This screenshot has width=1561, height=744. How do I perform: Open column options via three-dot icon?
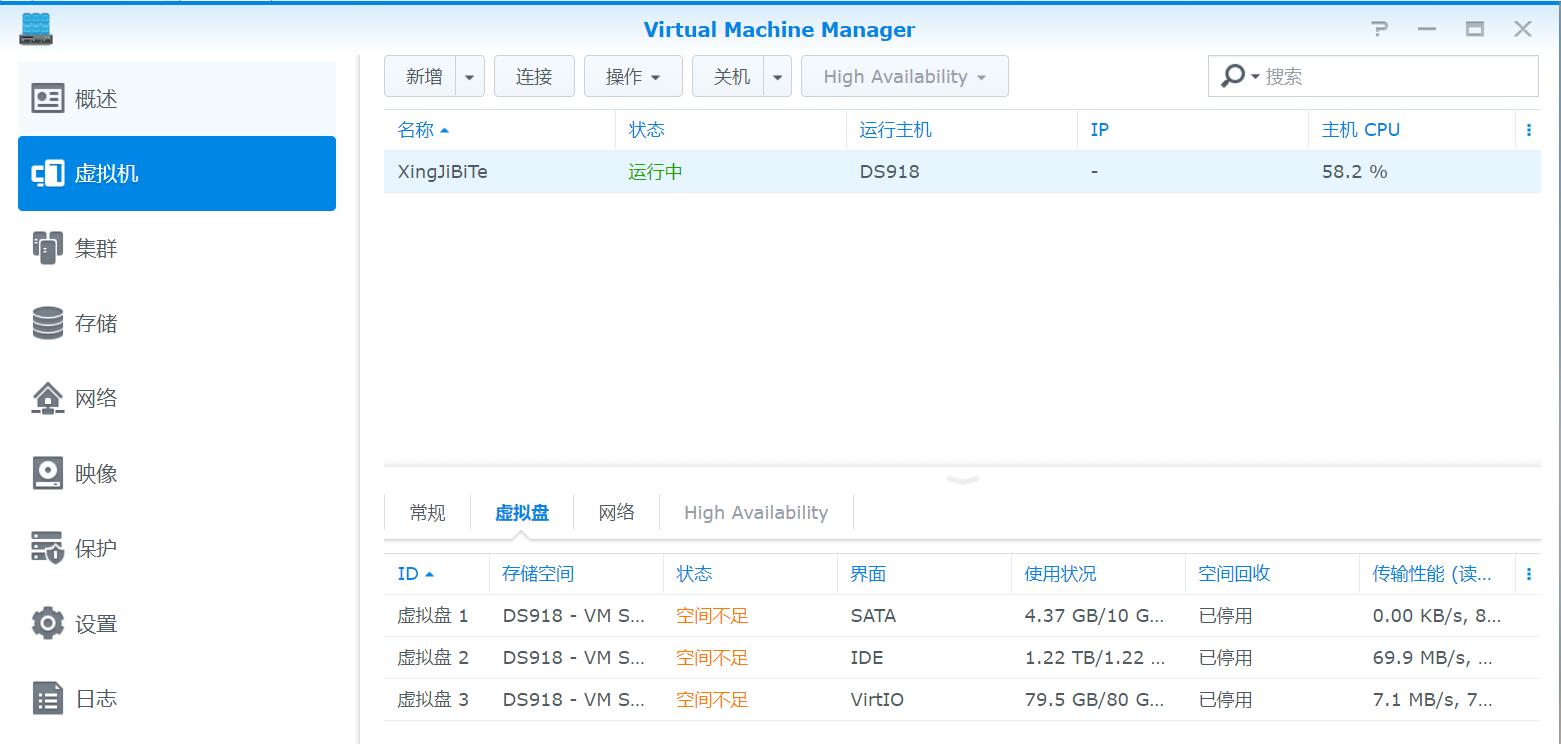(x=1529, y=129)
